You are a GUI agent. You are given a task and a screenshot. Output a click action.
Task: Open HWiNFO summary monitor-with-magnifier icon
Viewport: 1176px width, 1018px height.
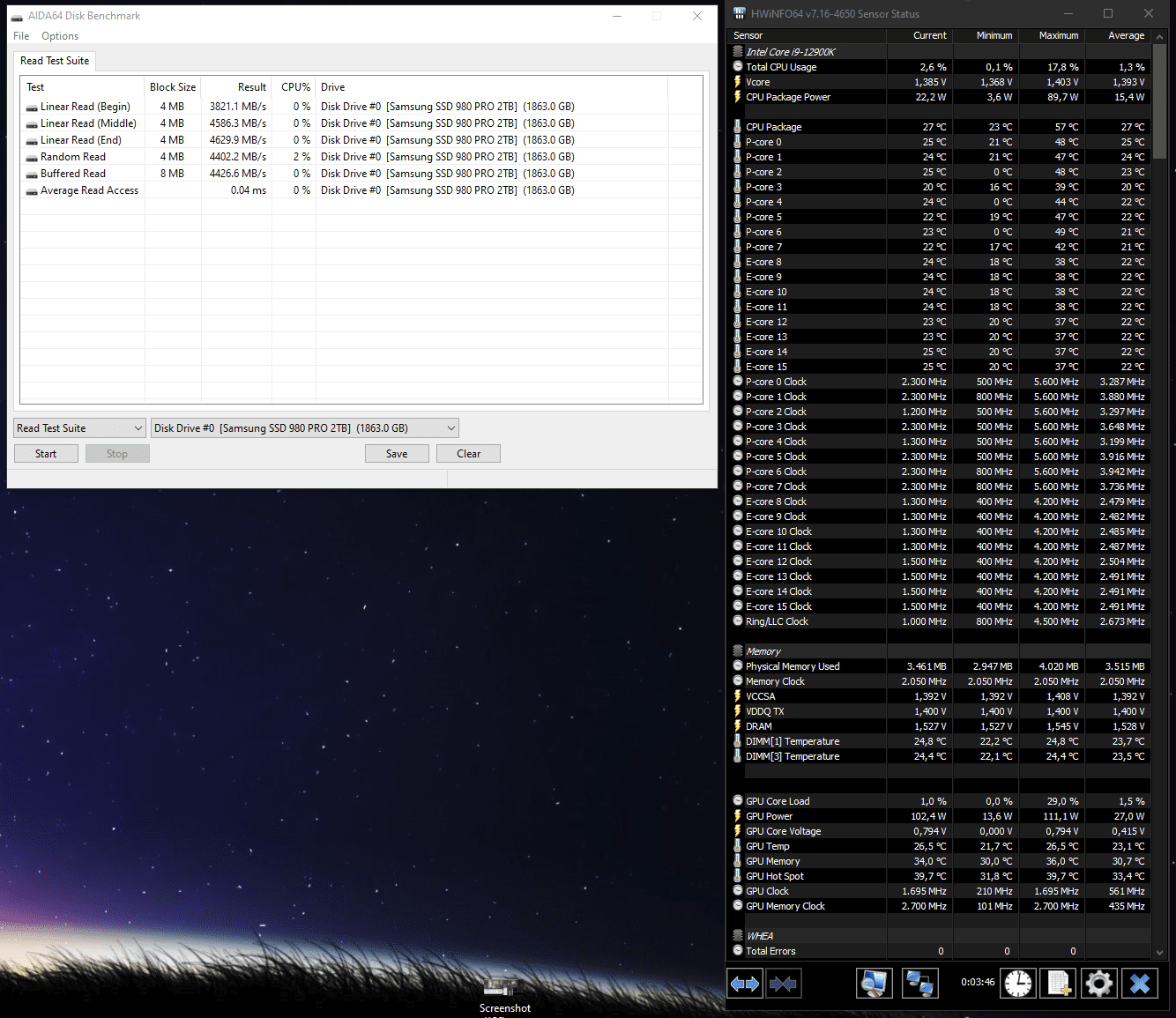coord(875,983)
